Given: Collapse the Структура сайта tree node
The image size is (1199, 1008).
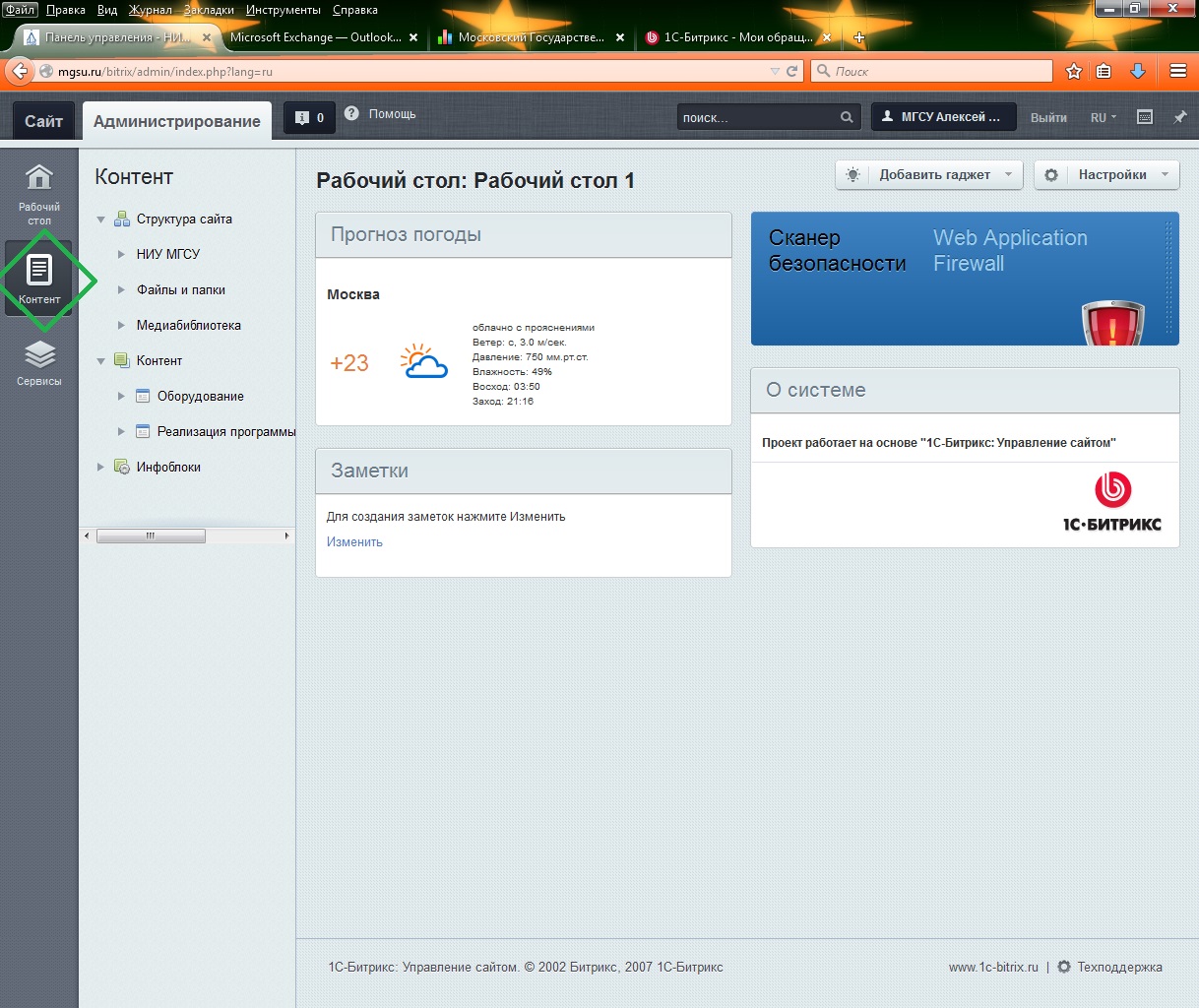Looking at the screenshot, I should pyautogui.click(x=100, y=220).
